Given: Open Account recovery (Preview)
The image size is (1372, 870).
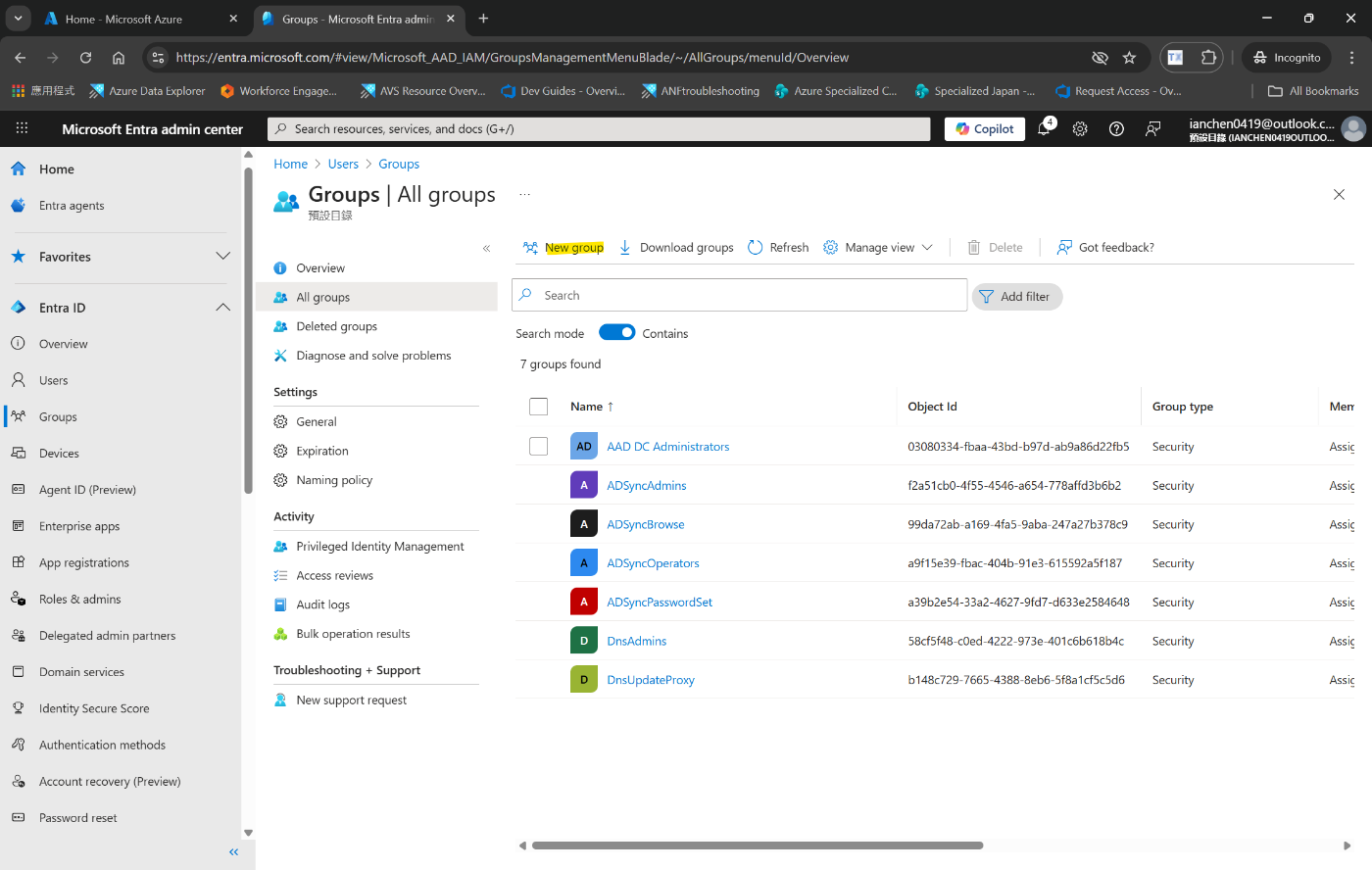Looking at the screenshot, I should (x=110, y=781).
